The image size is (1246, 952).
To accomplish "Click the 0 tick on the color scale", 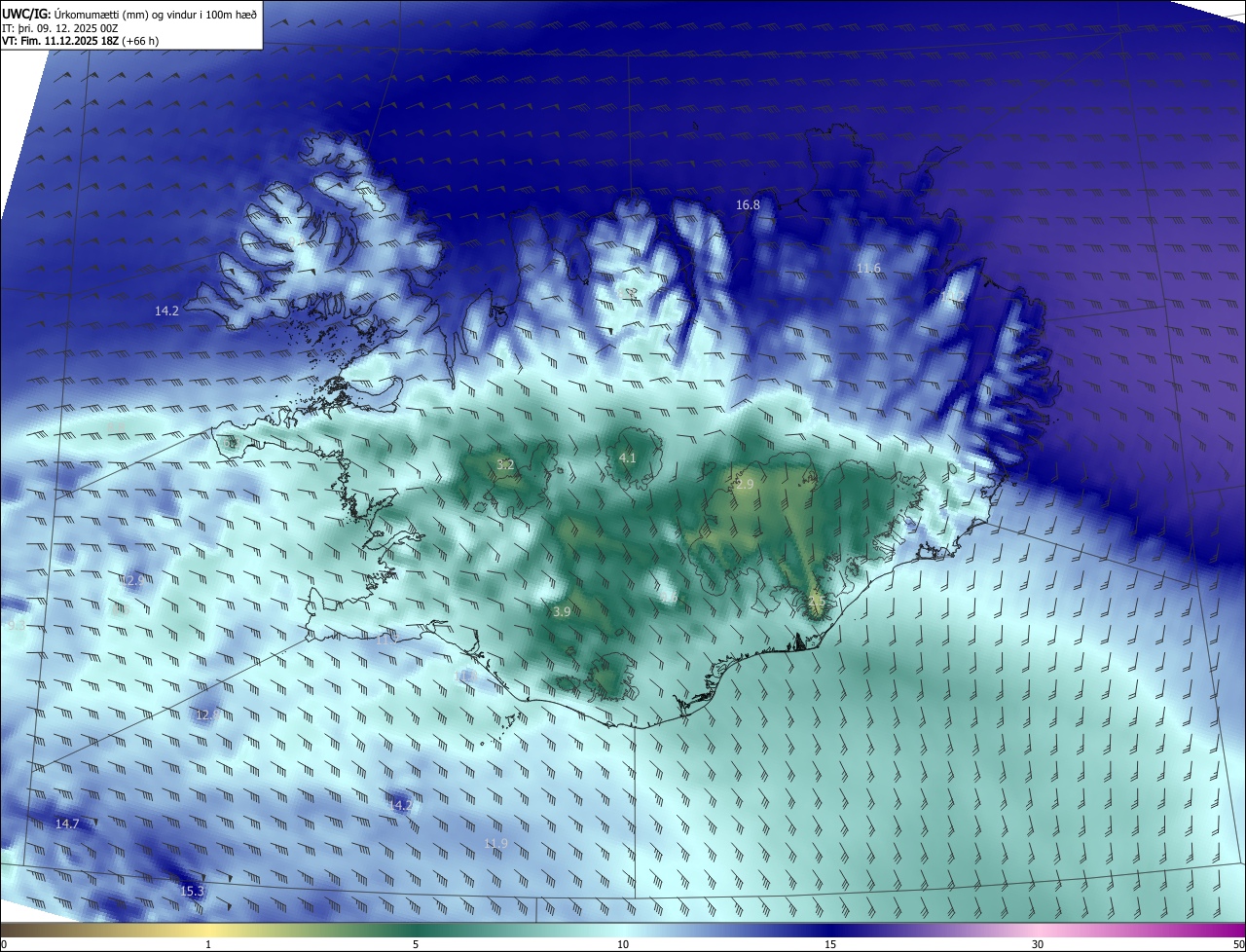I will point(4,944).
